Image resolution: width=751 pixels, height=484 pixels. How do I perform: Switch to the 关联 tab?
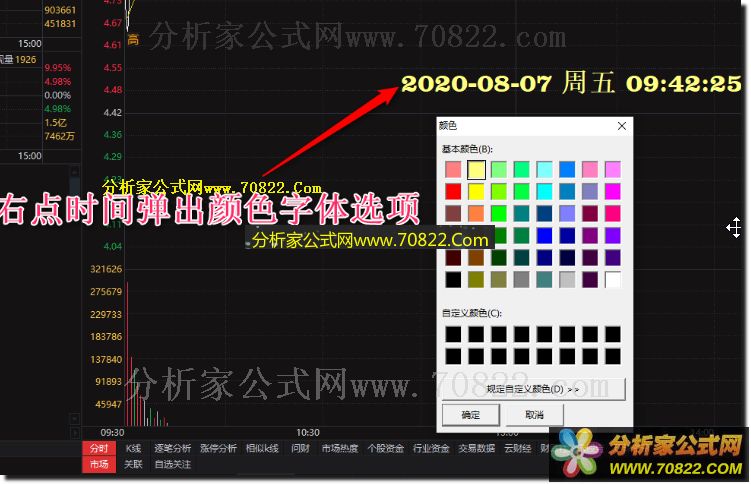(x=133, y=464)
